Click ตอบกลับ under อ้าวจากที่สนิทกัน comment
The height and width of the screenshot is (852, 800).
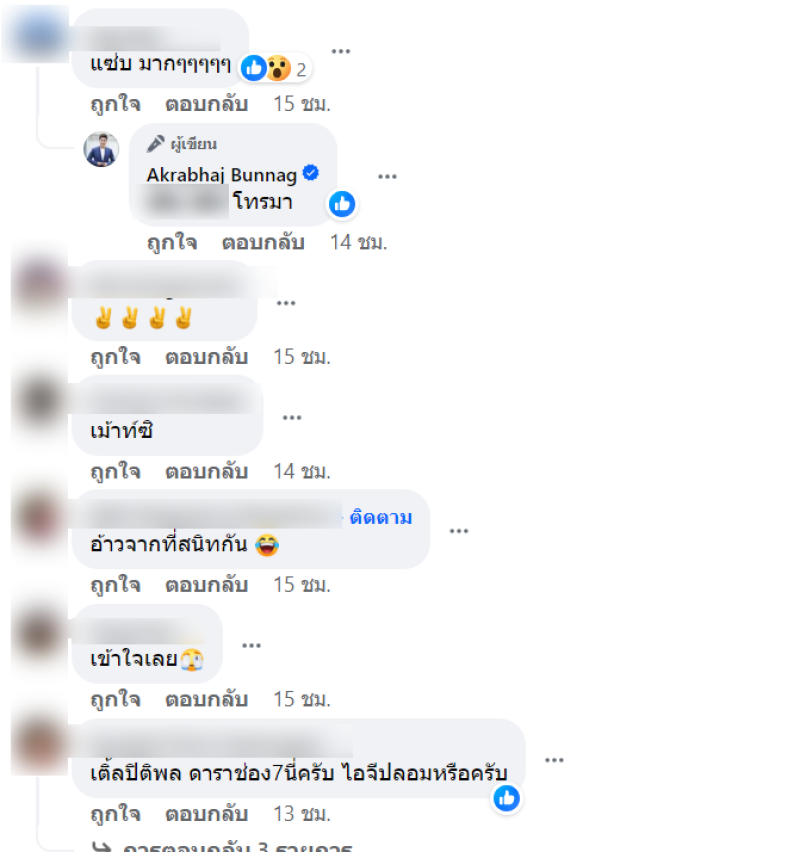click(207, 585)
